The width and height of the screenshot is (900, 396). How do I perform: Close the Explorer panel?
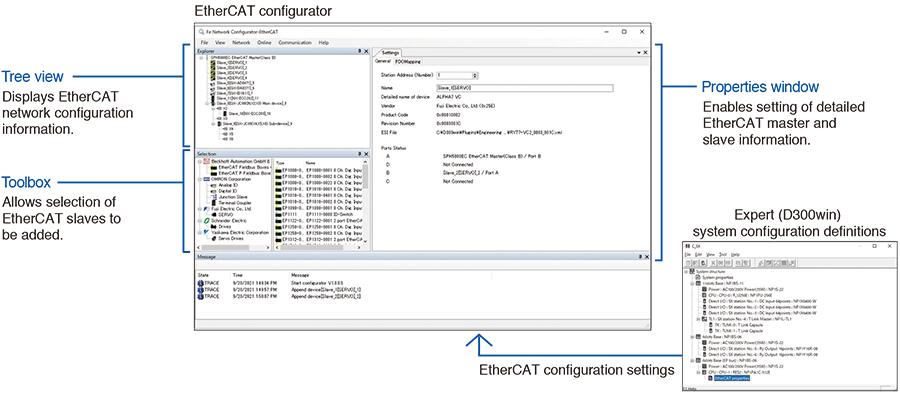(366, 51)
